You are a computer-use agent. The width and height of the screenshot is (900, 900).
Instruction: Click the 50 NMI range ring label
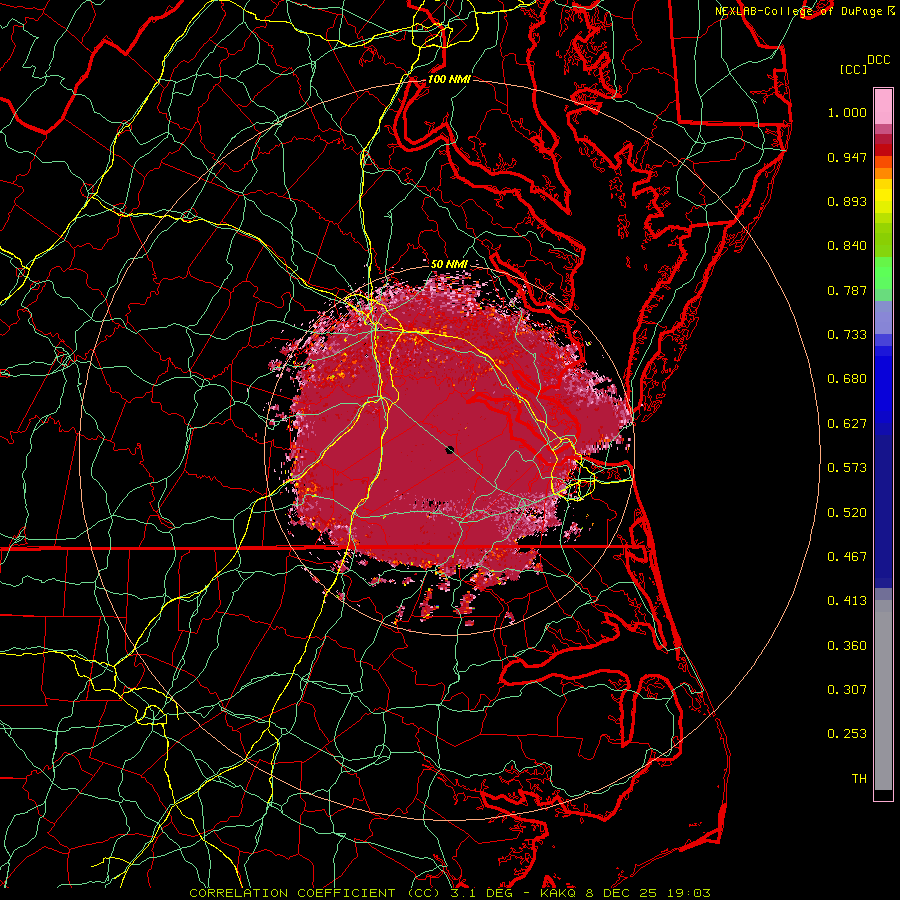pos(449,264)
